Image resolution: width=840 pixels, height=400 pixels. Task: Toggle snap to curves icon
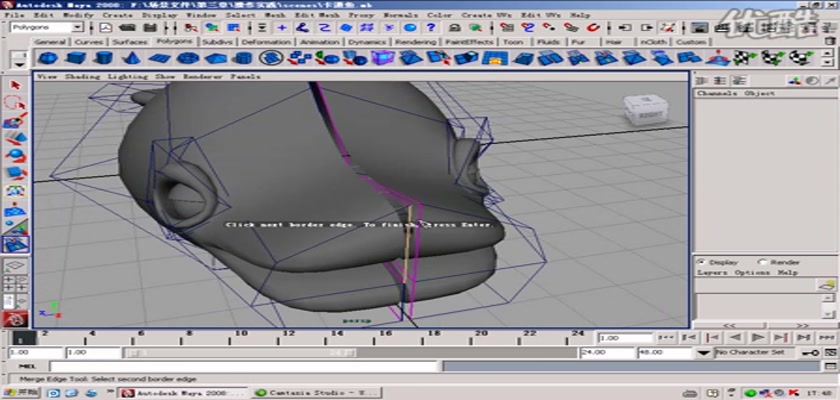coord(528,27)
